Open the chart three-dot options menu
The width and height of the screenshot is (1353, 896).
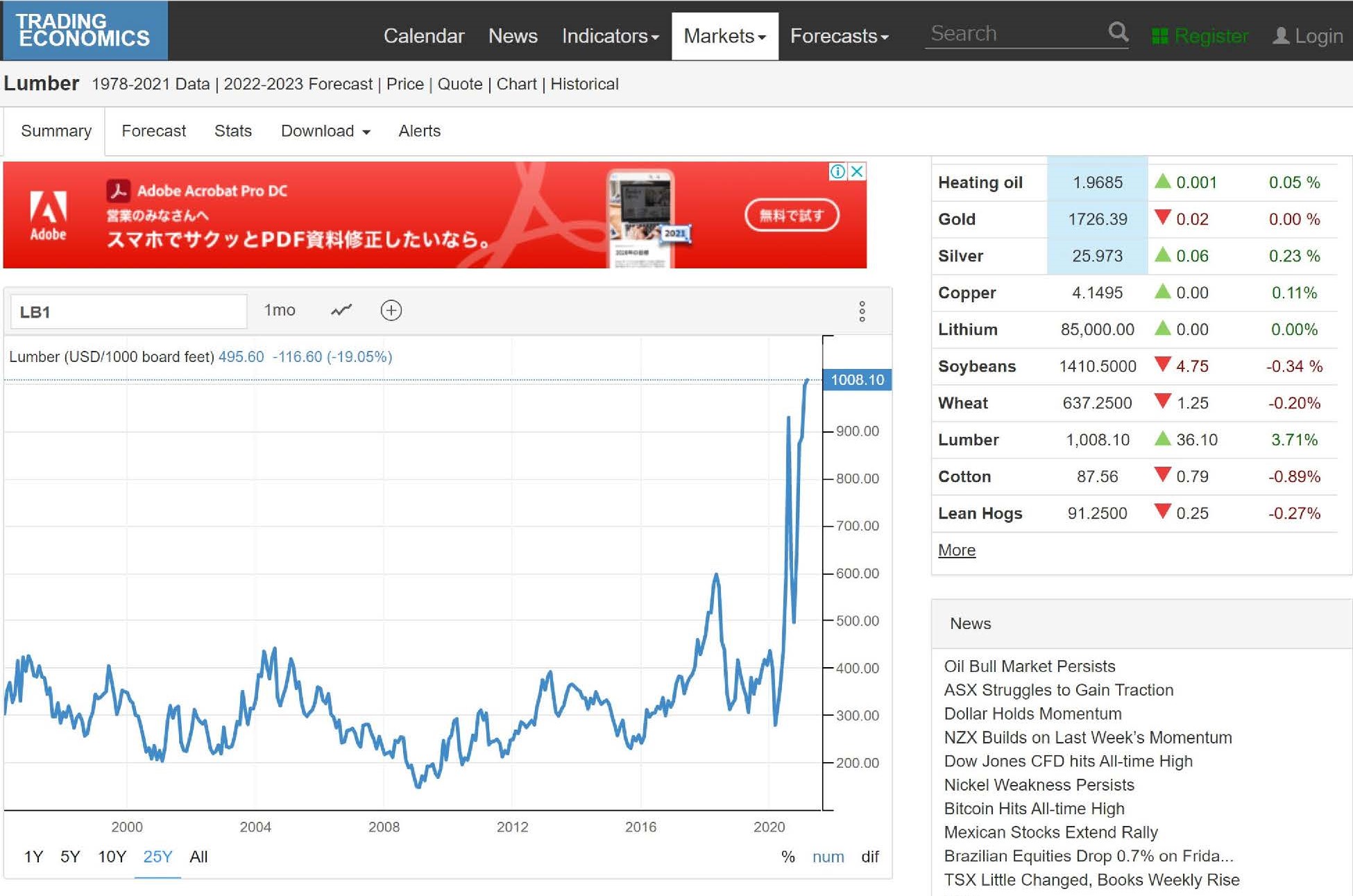(862, 311)
